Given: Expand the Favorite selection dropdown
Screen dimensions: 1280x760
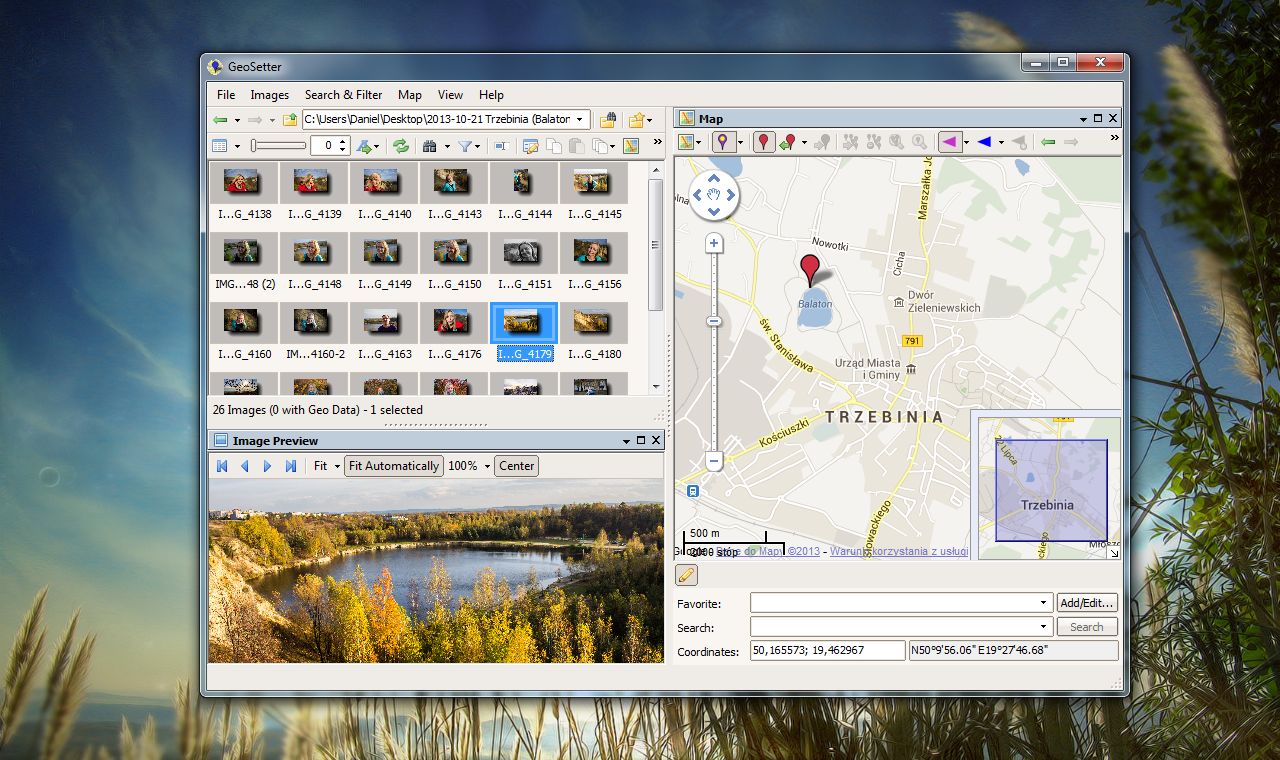Looking at the screenshot, I should point(1044,602).
